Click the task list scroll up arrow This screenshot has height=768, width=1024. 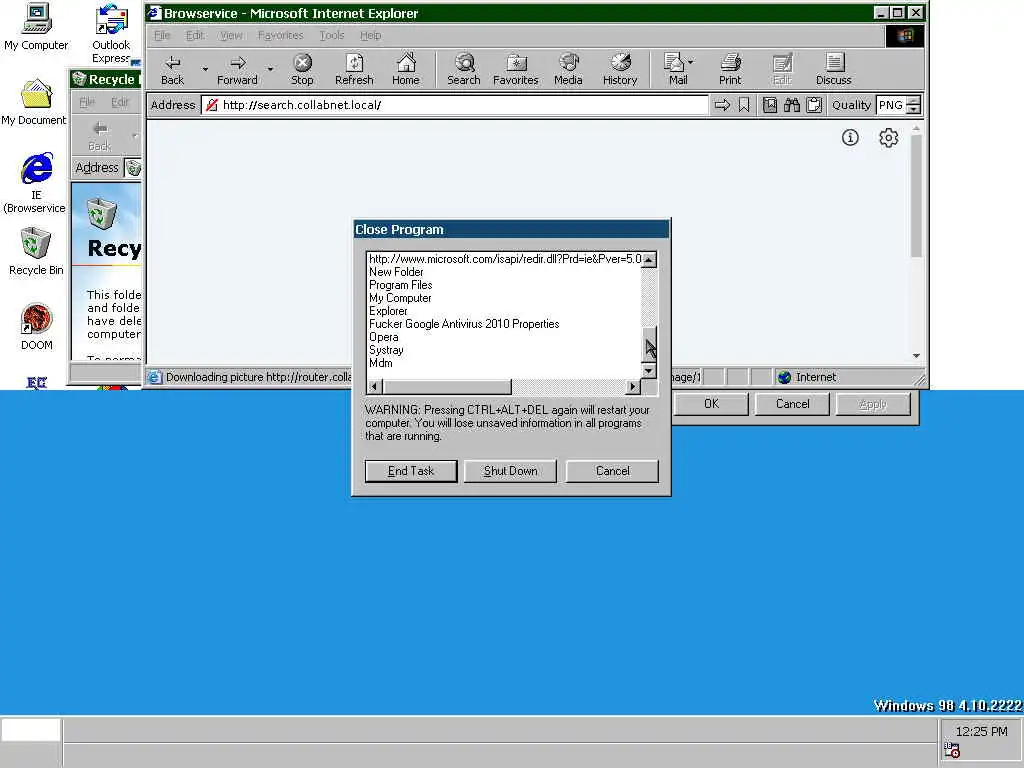pos(648,260)
